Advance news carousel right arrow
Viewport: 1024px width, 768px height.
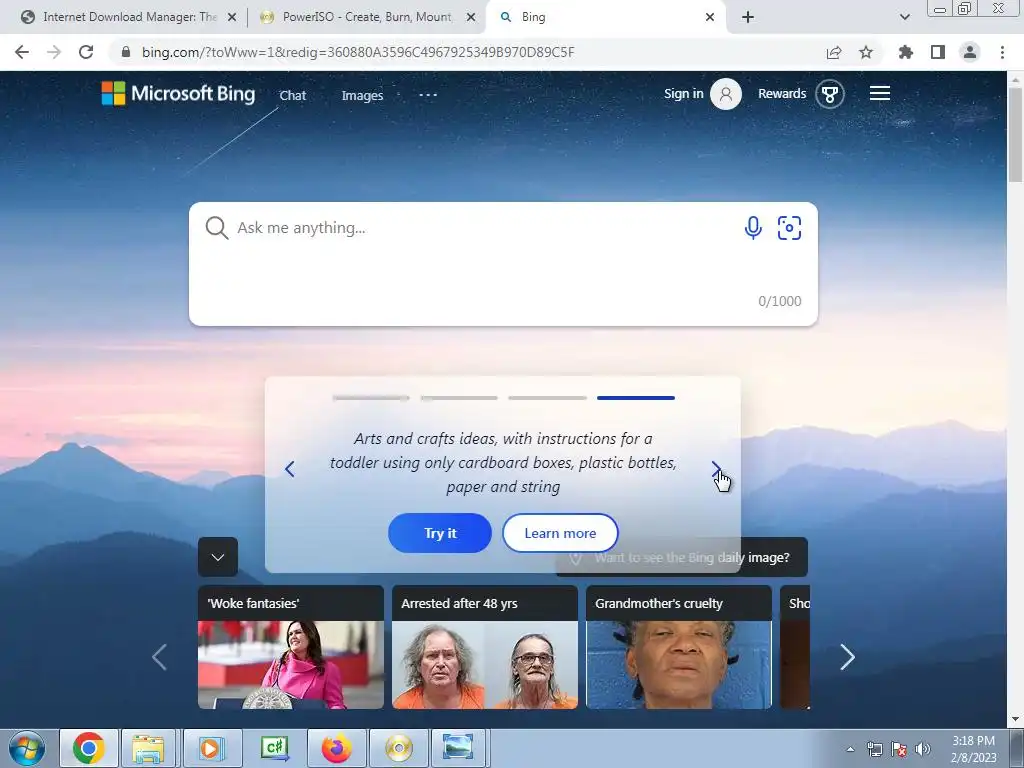[x=847, y=657]
